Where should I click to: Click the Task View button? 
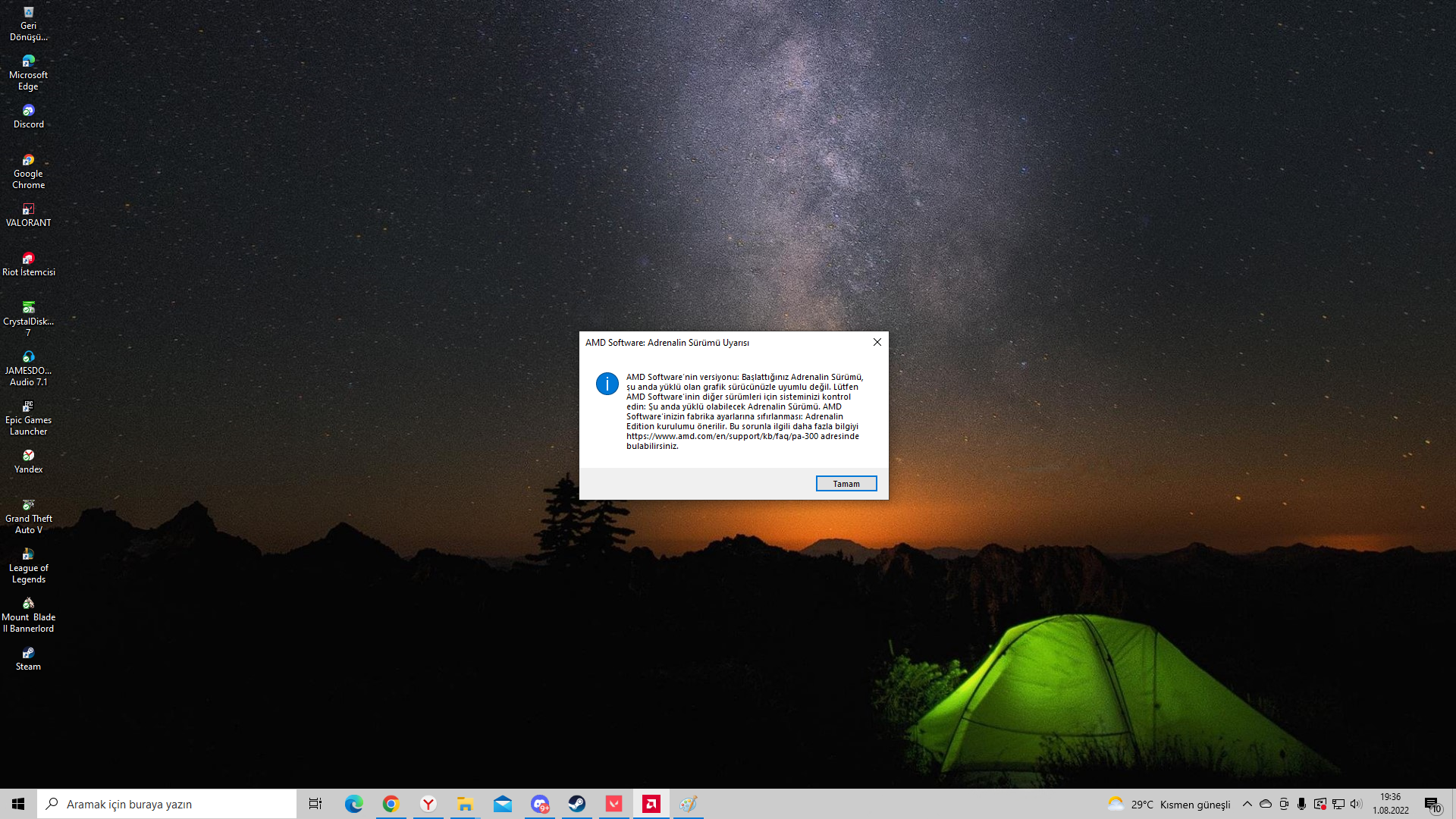(x=315, y=804)
